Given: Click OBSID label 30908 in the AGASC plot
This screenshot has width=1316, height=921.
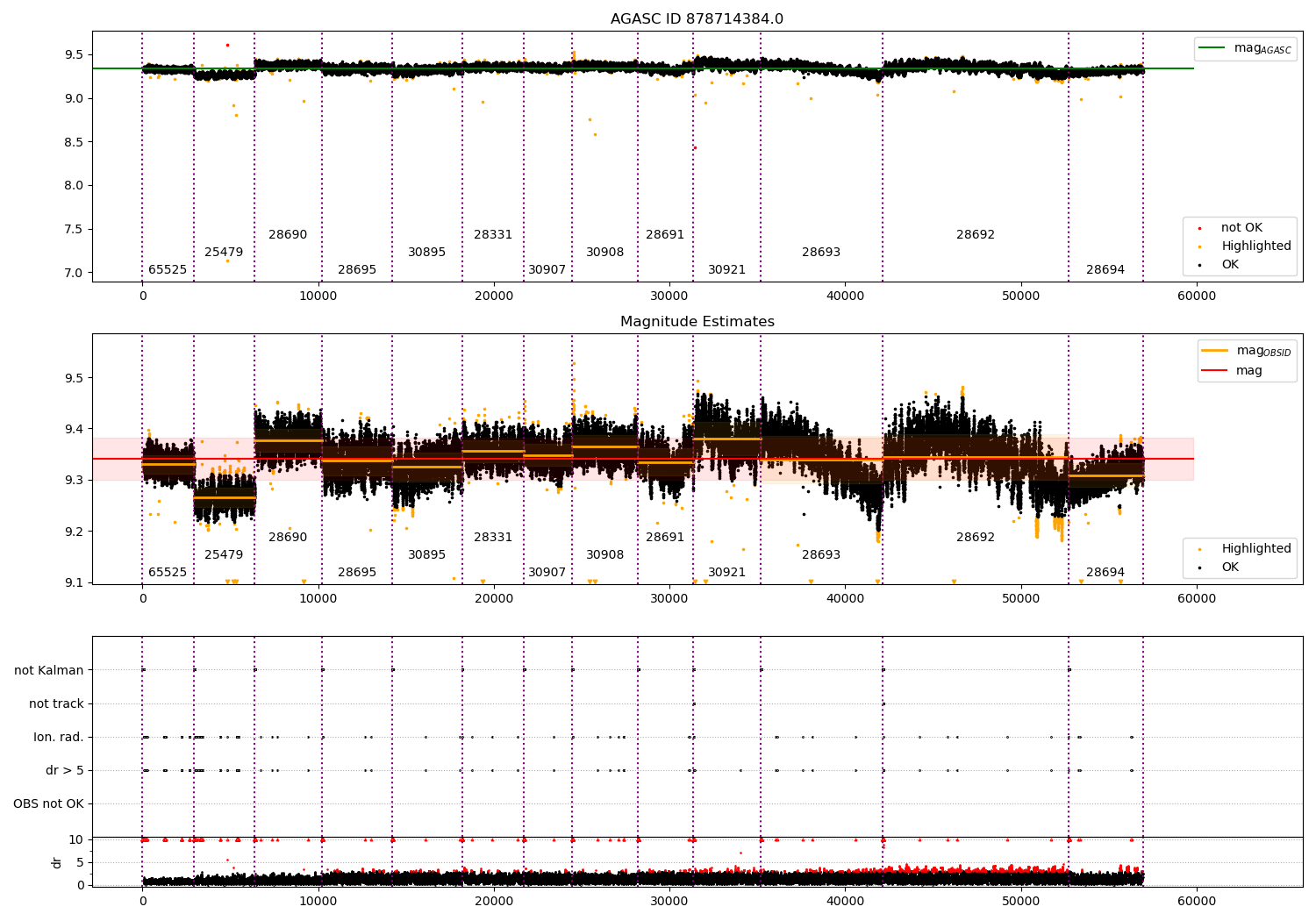Looking at the screenshot, I should pos(605,253).
